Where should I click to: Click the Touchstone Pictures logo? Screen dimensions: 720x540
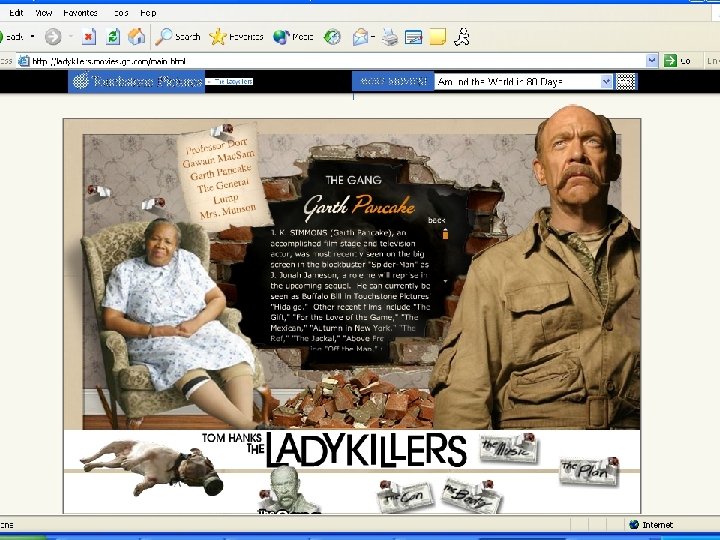[136, 81]
